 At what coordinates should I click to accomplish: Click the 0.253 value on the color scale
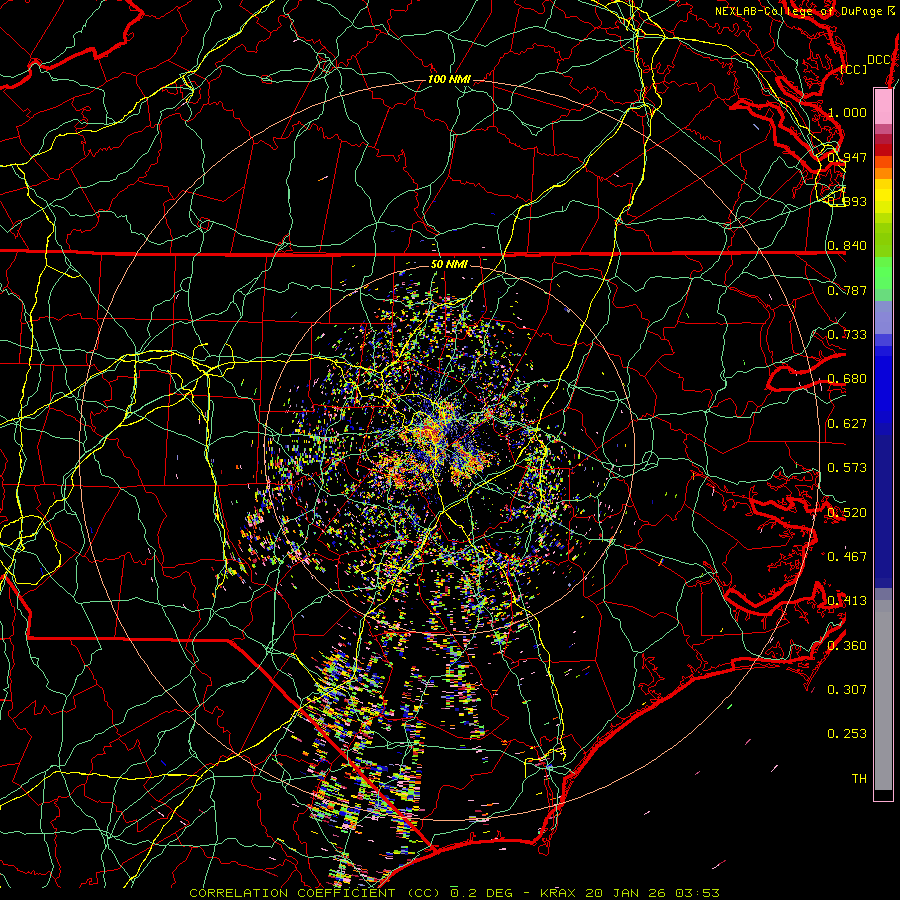click(x=847, y=734)
